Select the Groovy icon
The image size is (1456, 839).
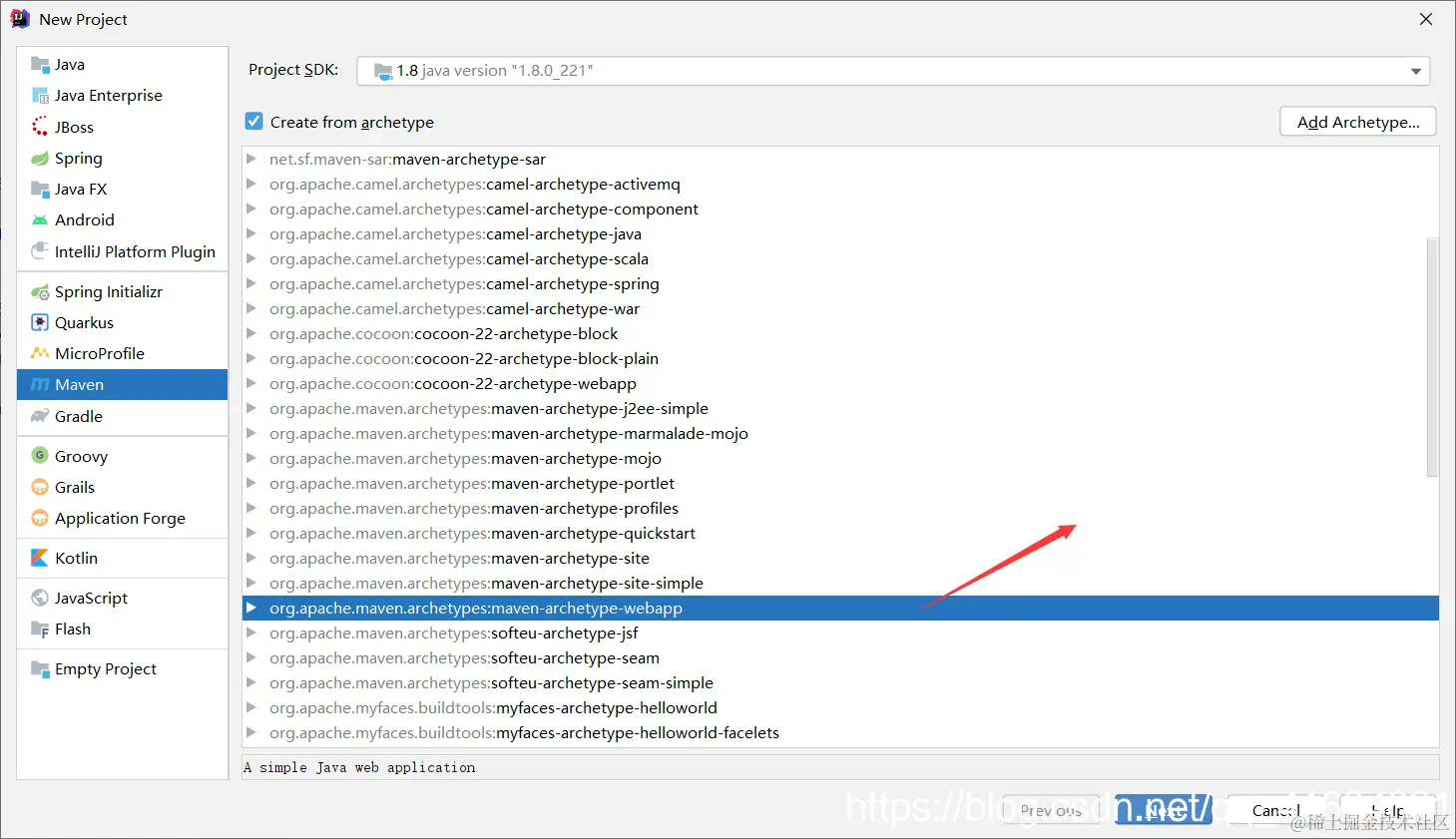40,456
